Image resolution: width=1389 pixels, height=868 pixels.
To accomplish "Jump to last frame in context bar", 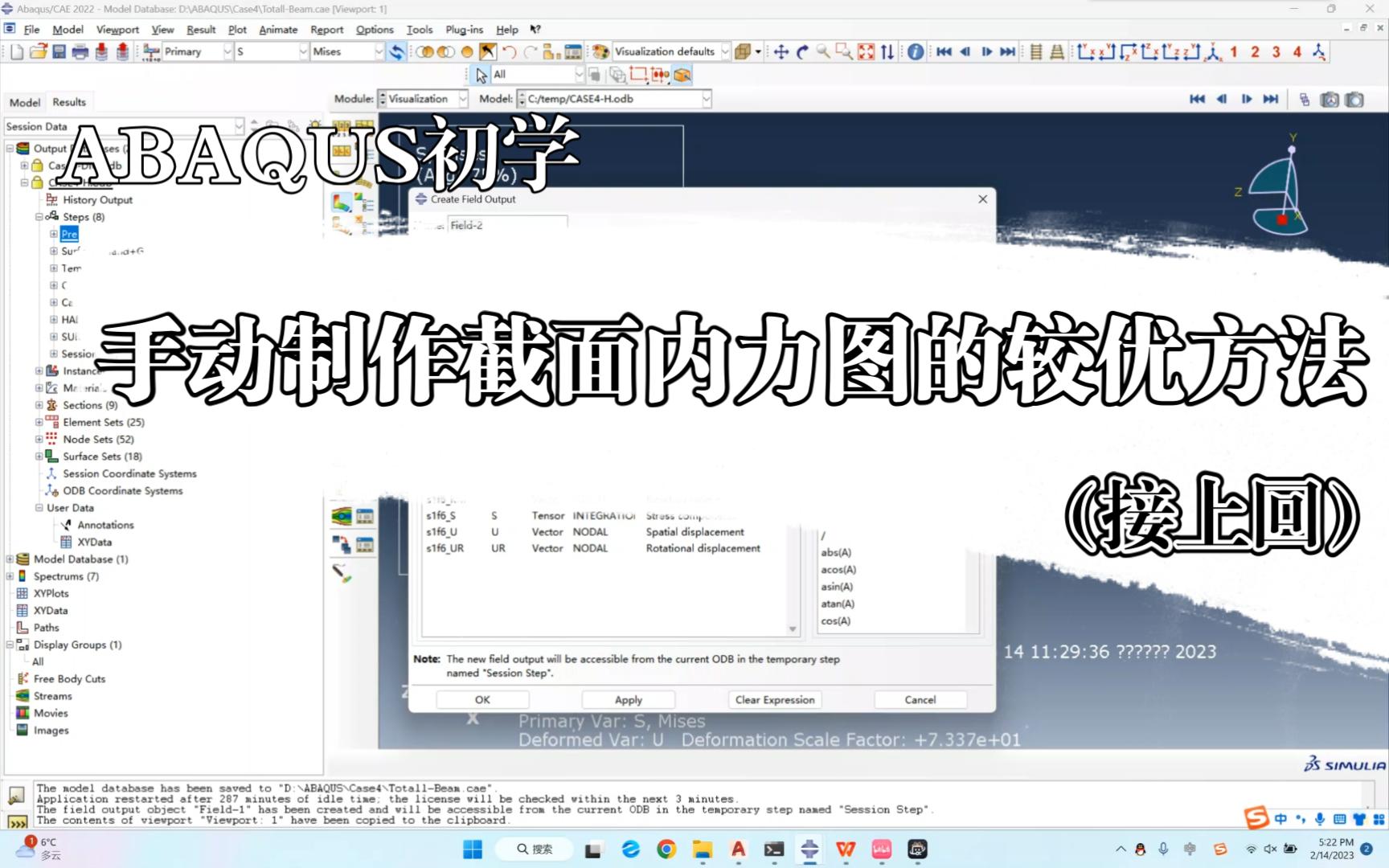I will [1270, 99].
